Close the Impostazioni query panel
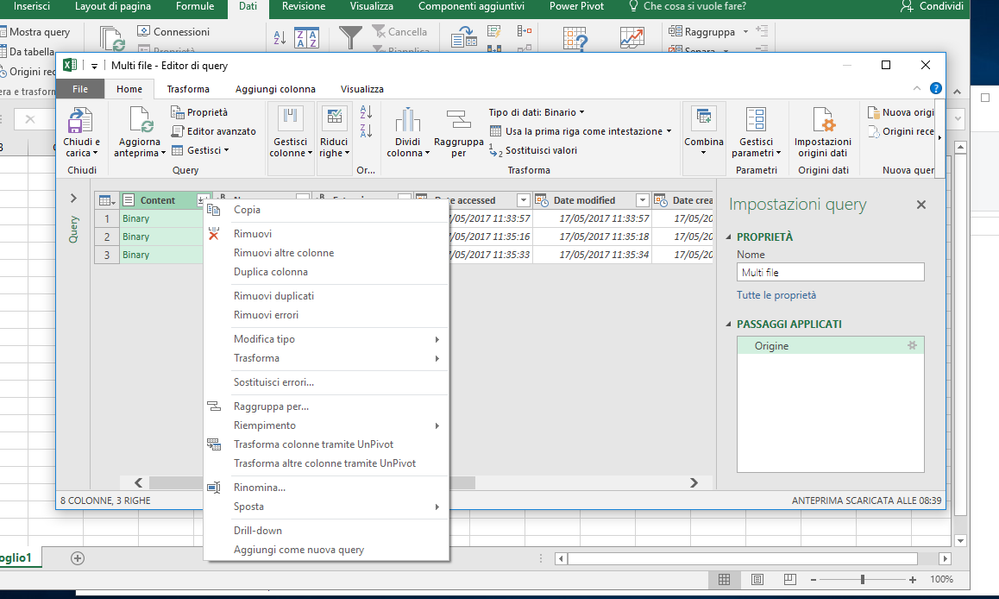Image resolution: width=999 pixels, height=599 pixels. pyautogui.click(x=921, y=205)
